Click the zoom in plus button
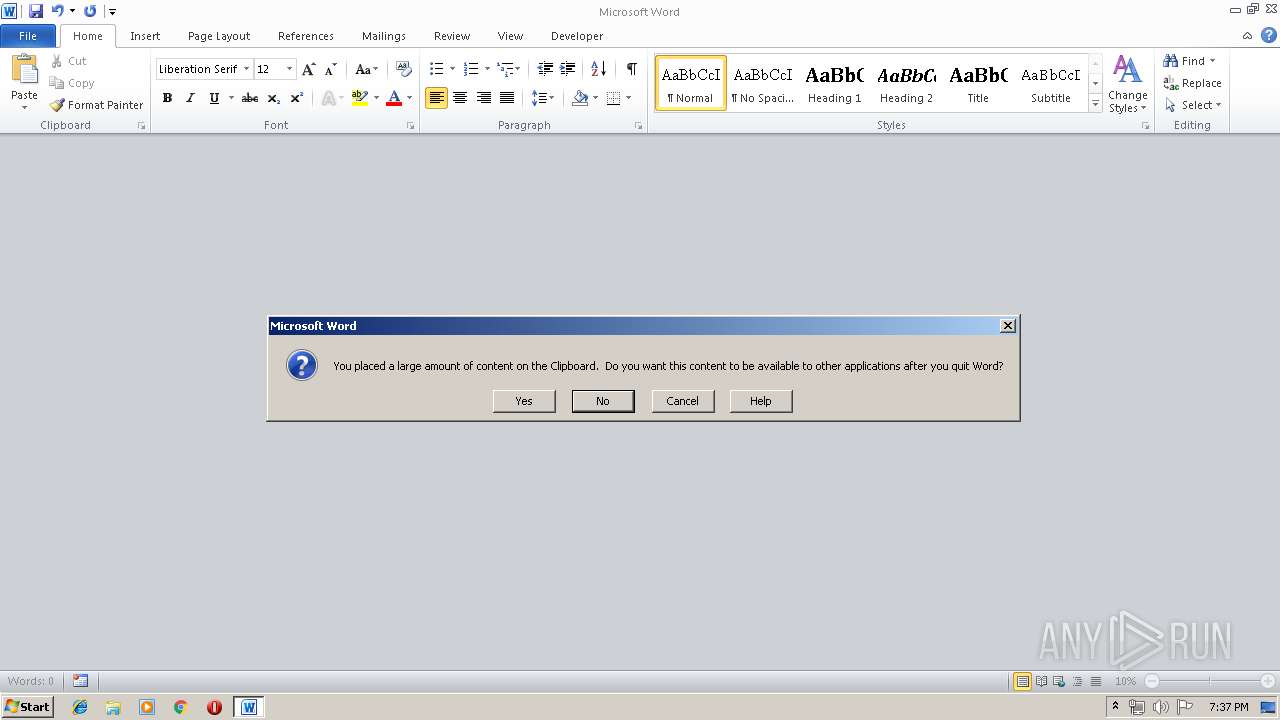 click(1267, 681)
